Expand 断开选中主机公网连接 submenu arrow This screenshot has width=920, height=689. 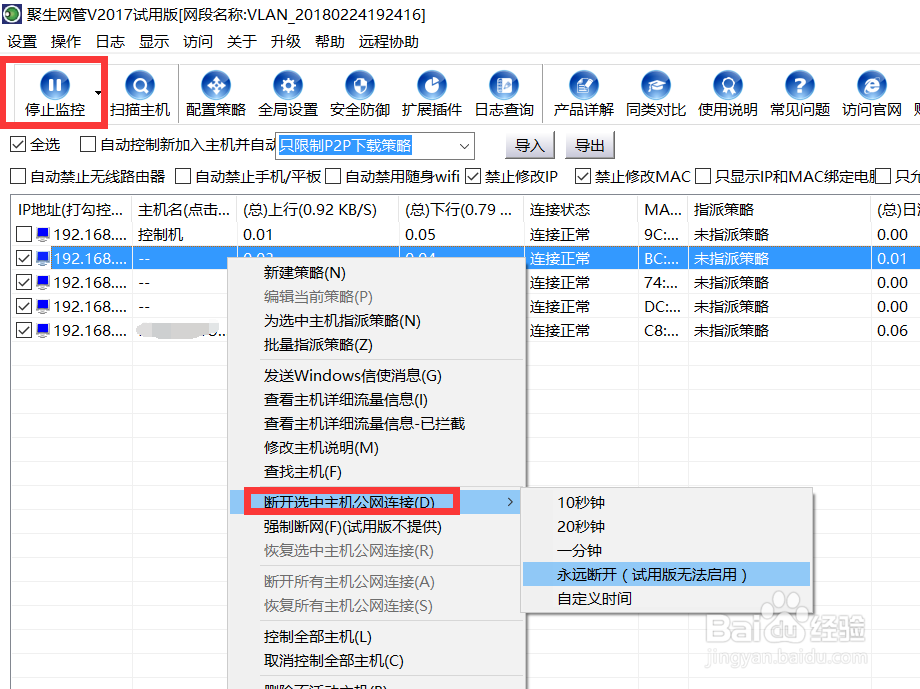[510, 502]
